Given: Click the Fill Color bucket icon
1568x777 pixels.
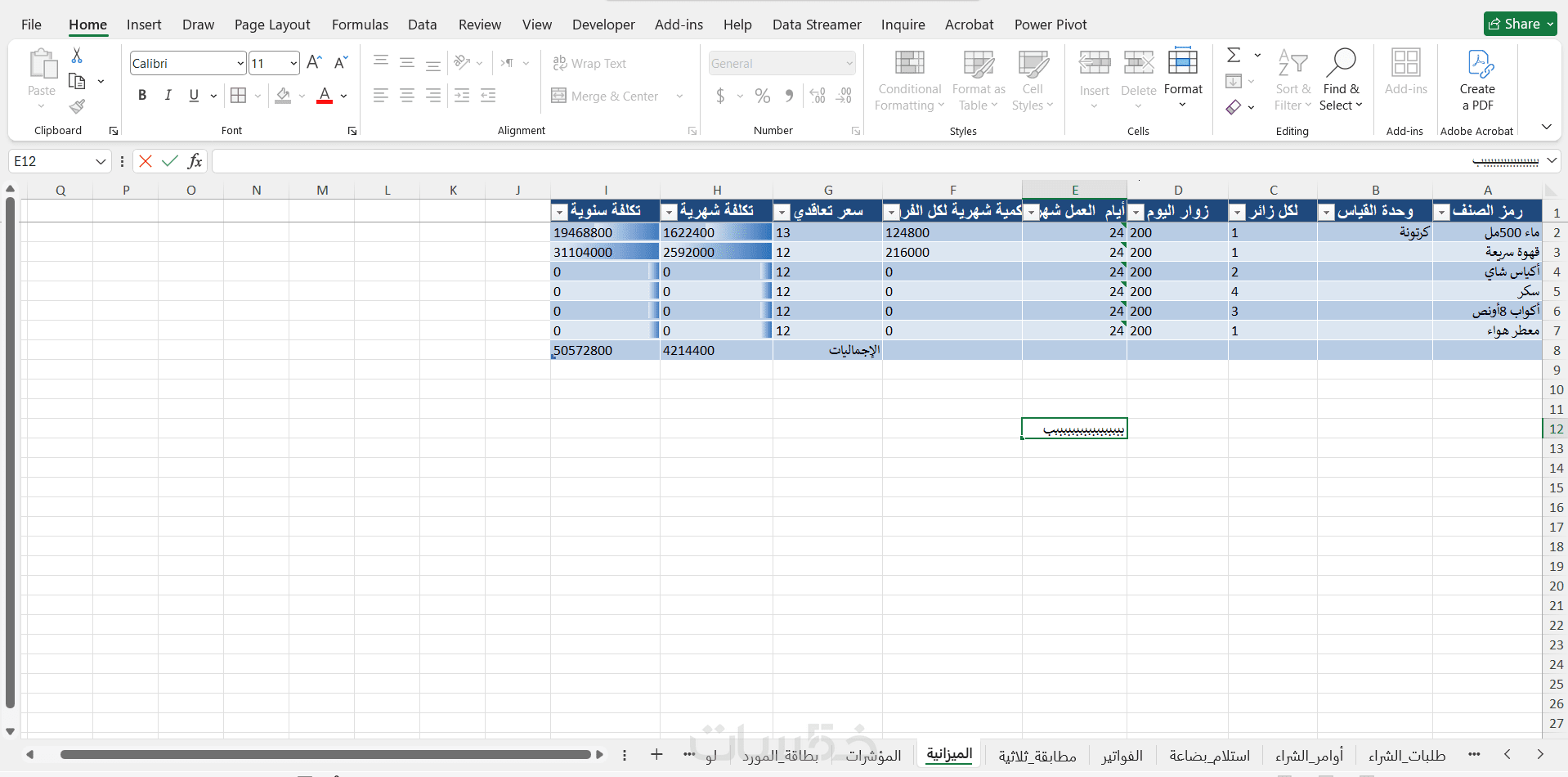Looking at the screenshot, I should tap(283, 96).
